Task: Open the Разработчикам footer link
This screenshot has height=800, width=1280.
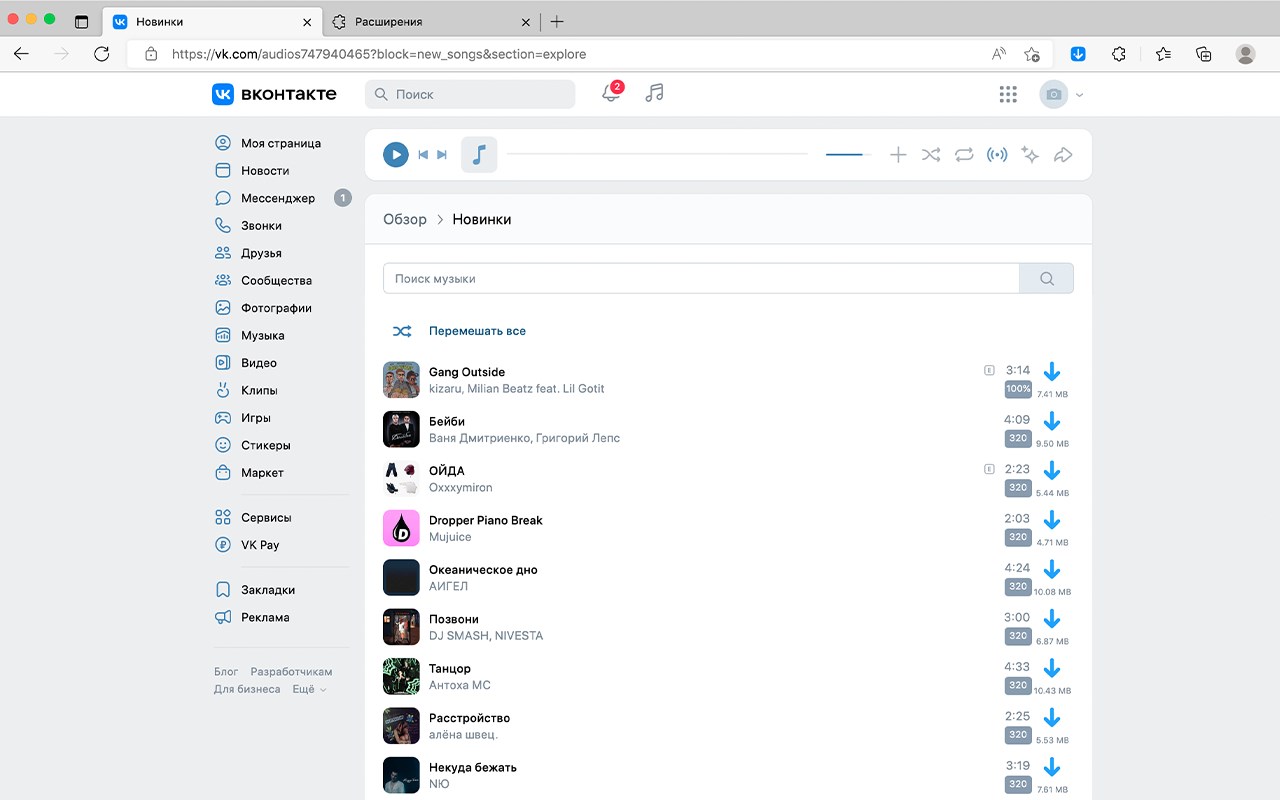Action: [291, 672]
